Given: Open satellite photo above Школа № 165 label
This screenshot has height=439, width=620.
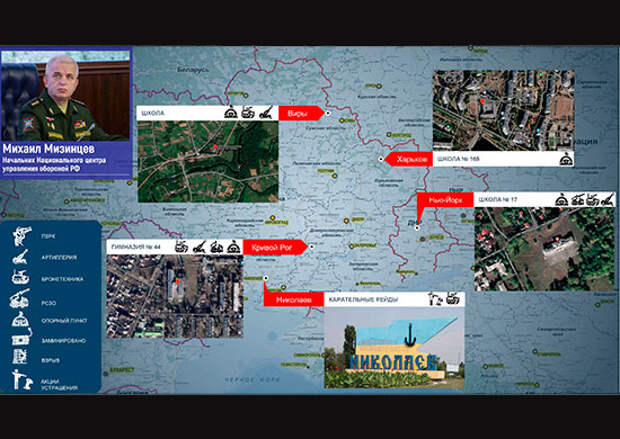Looking at the screenshot, I should point(503,110).
